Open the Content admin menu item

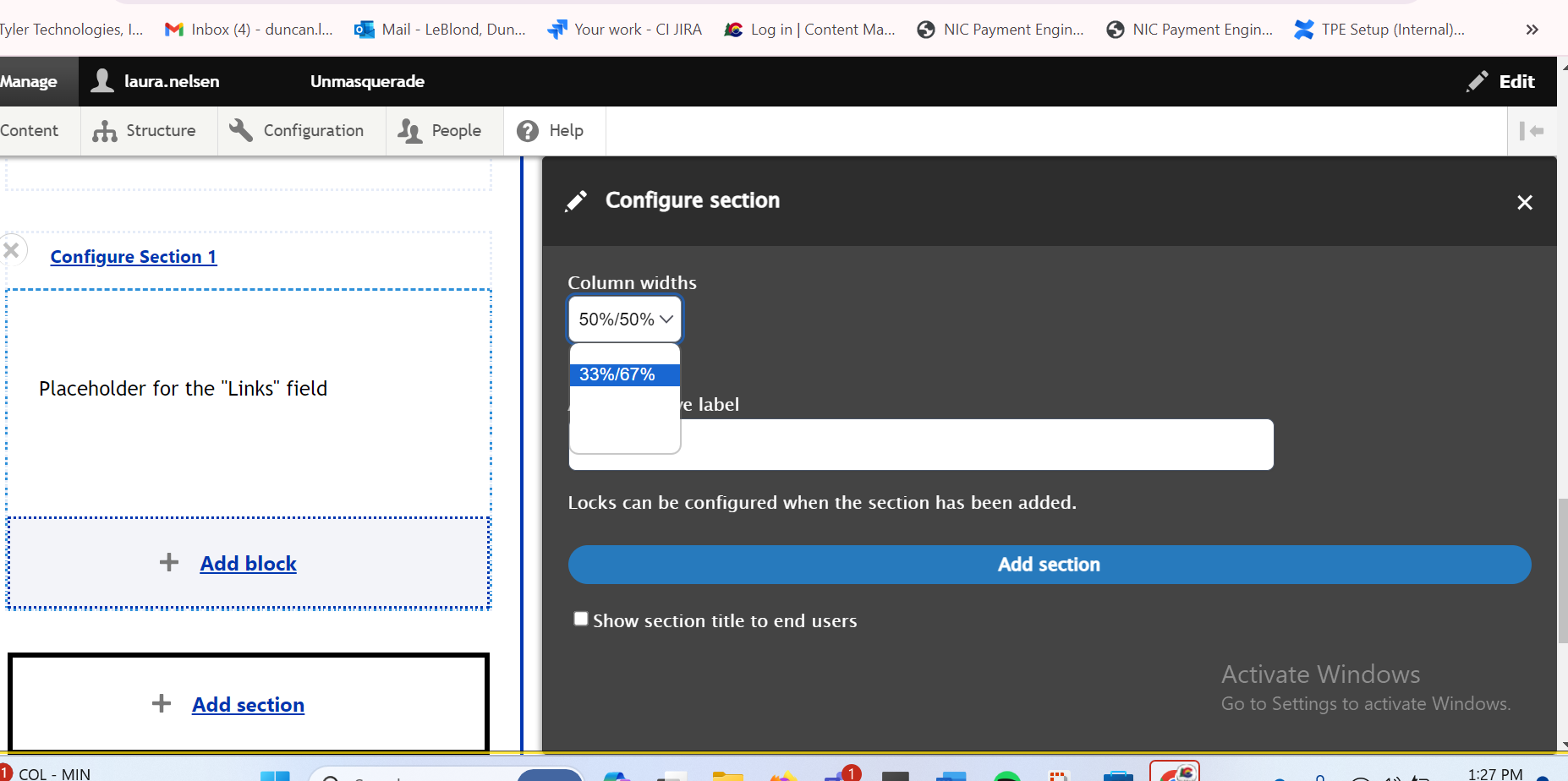pos(30,131)
